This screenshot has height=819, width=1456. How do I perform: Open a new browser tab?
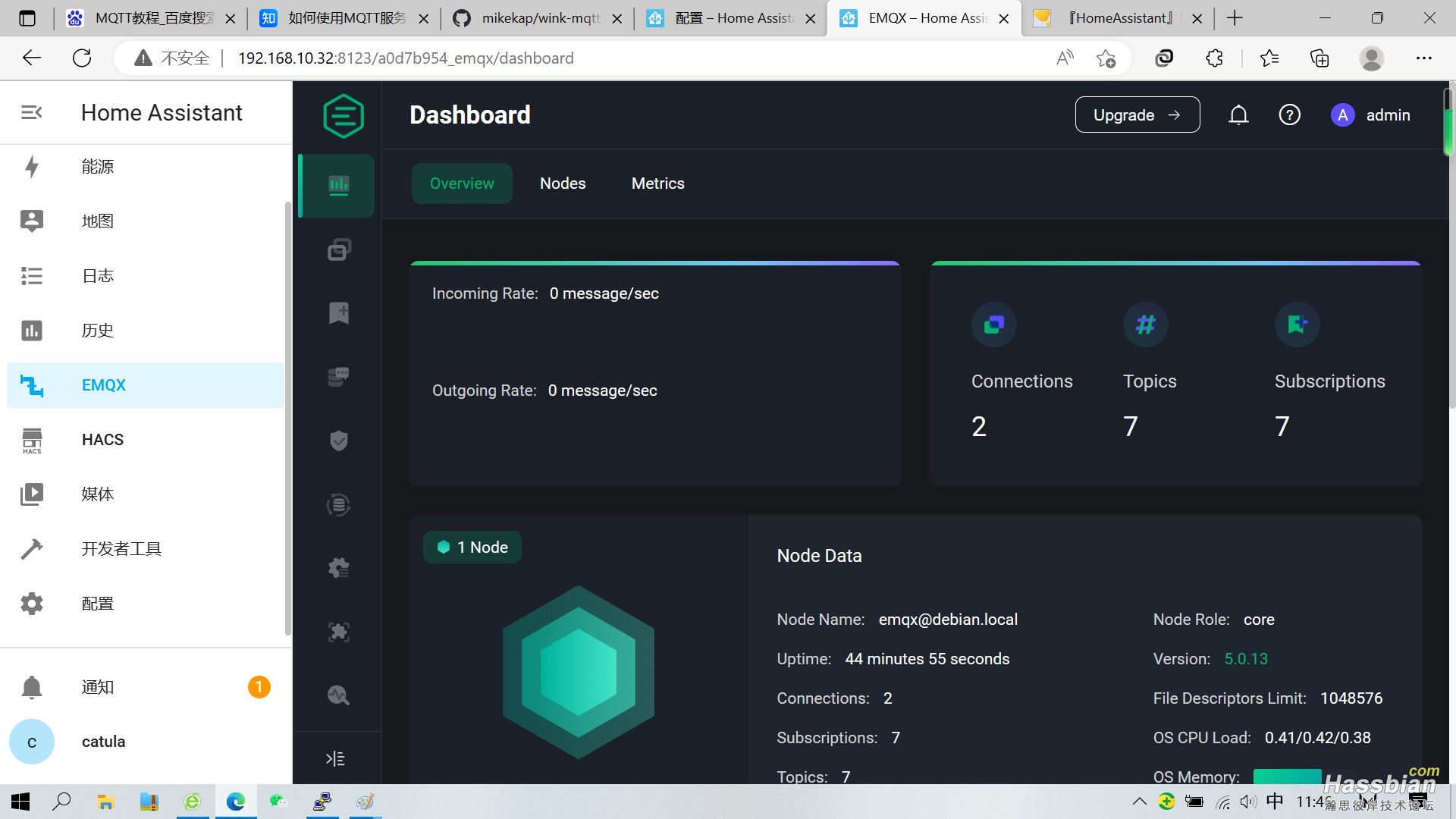click(1235, 18)
